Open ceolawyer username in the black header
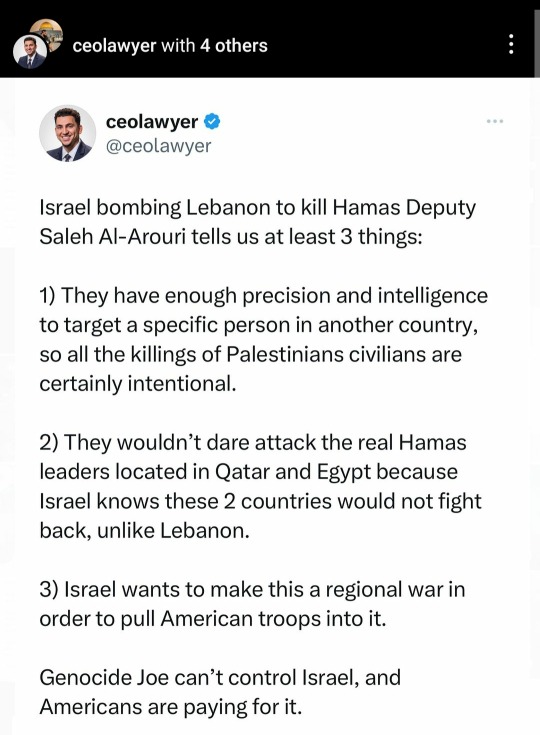540x735 pixels. coord(114,46)
